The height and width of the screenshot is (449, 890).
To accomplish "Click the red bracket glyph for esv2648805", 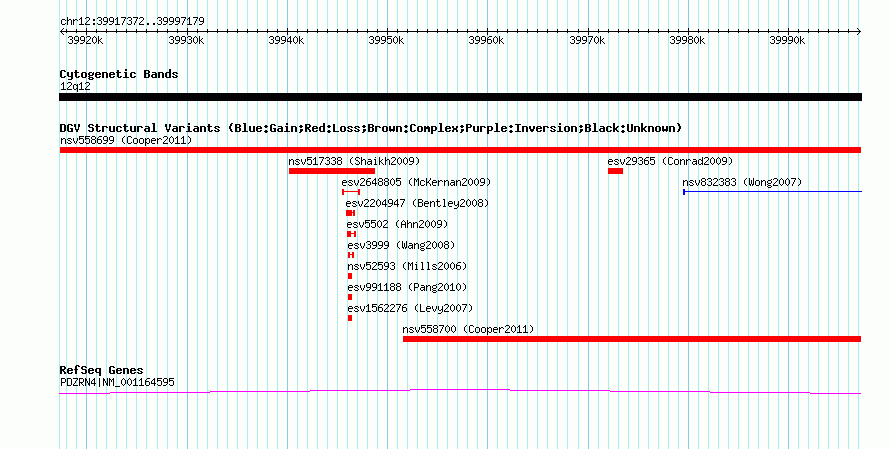I will point(351,192).
